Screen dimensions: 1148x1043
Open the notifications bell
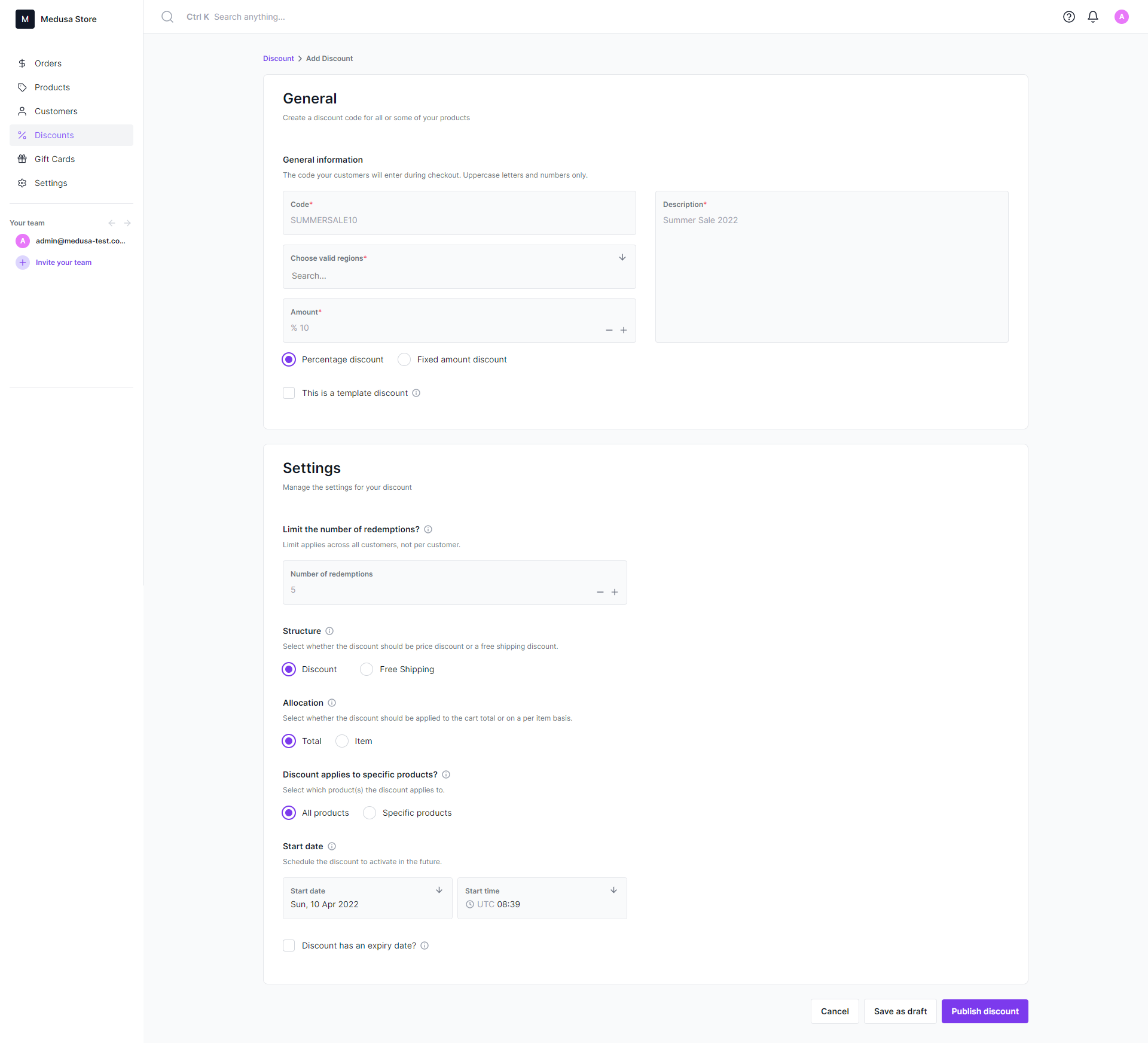click(1093, 17)
